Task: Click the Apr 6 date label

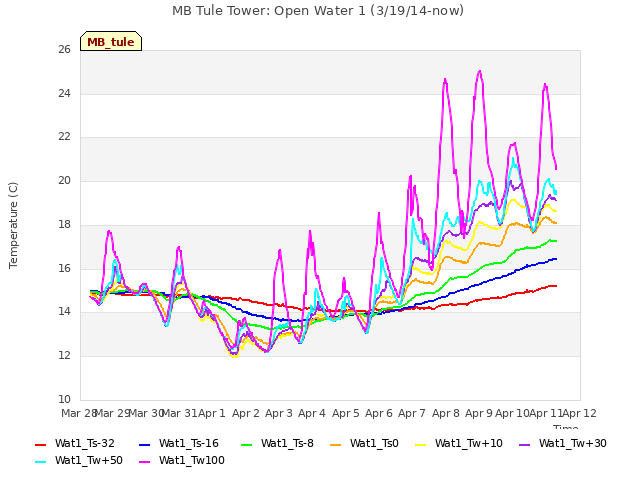Action: pos(379,413)
